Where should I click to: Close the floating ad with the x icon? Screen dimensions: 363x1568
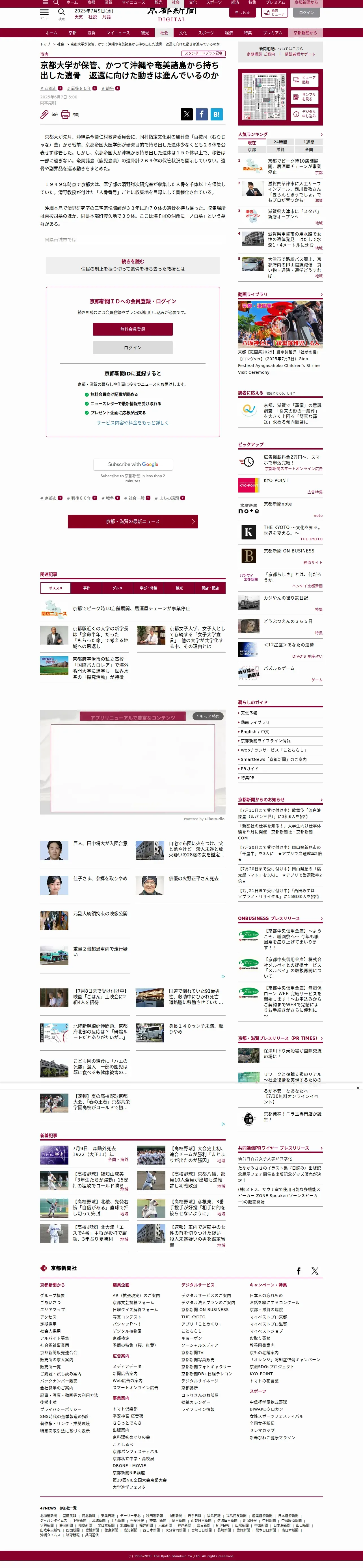(358, 1088)
